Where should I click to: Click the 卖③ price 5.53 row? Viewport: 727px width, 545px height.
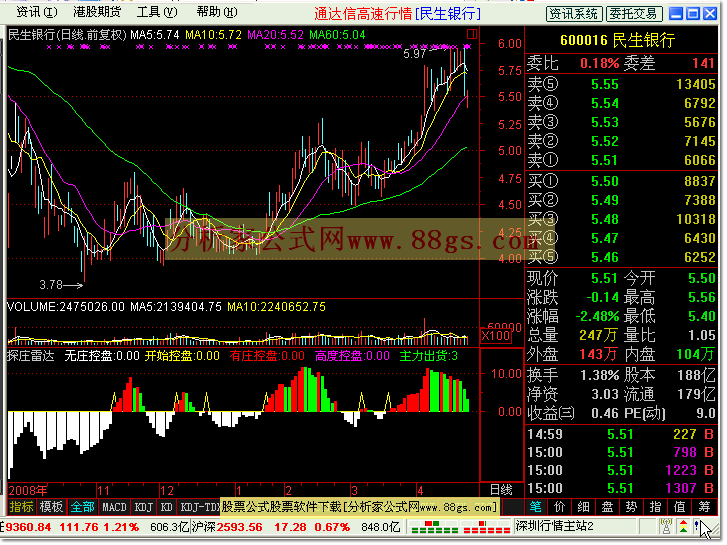[621, 122]
